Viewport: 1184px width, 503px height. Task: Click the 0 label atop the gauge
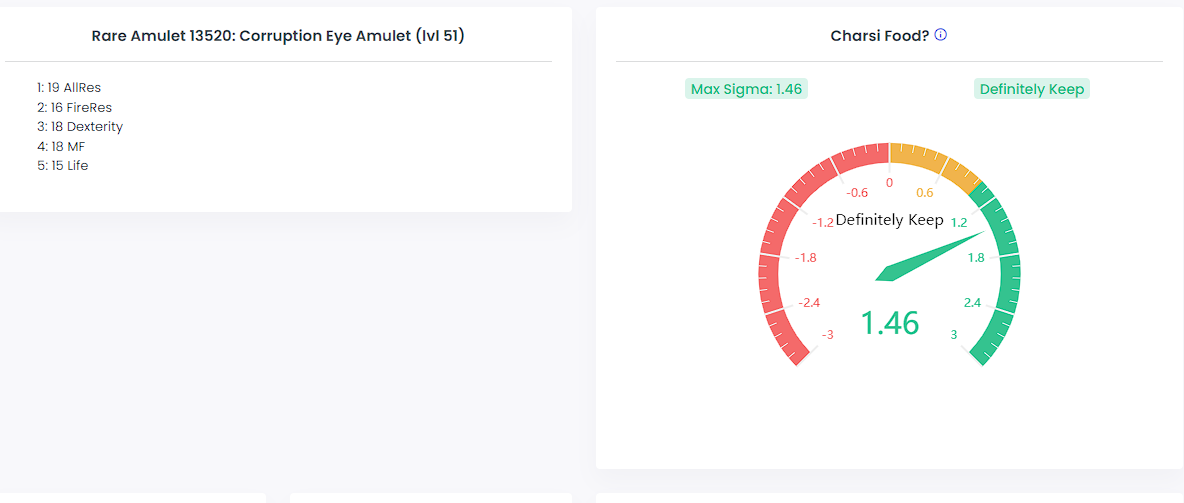(x=889, y=183)
